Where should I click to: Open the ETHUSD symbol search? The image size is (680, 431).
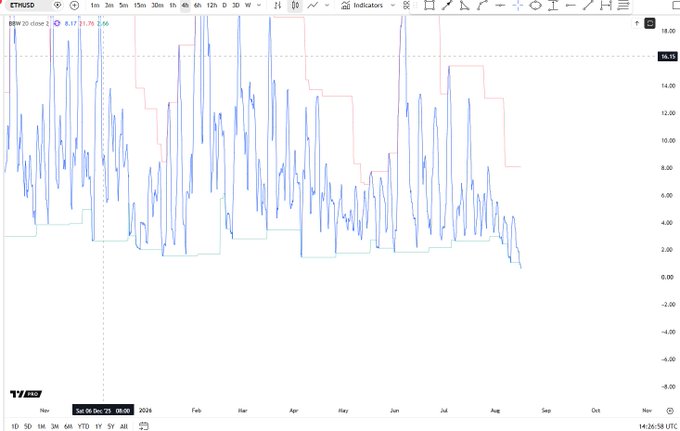tap(22, 5)
